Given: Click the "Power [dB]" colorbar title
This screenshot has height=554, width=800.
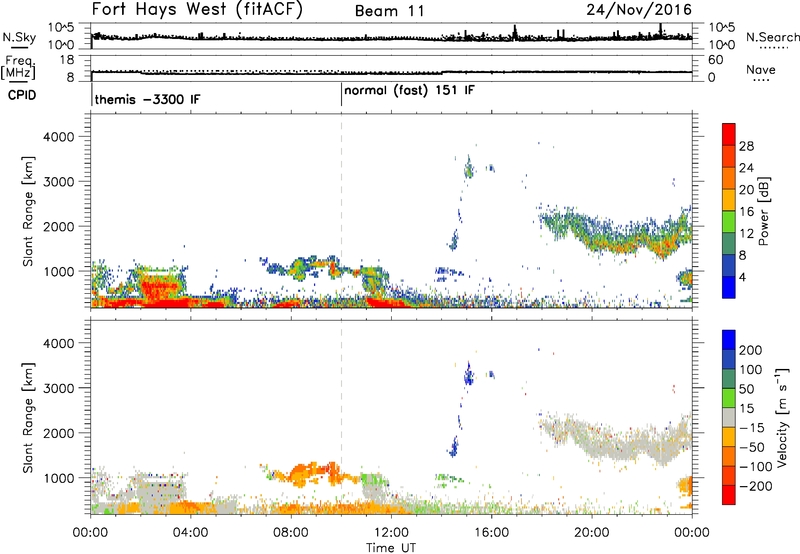Looking at the screenshot, I should tap(764, 211).
